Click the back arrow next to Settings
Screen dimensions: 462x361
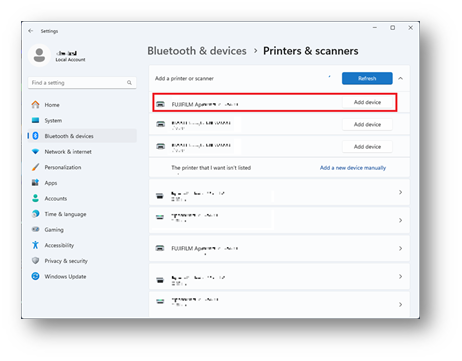pyautogui.click(x=31, y=31)
